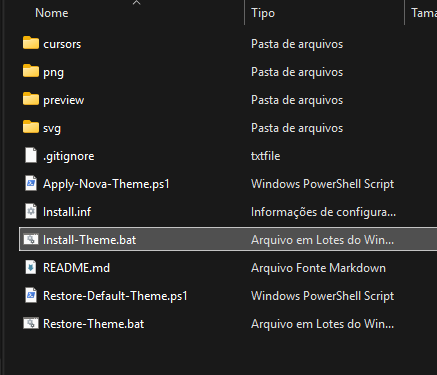Select the Install-Theme.bat file name
Screen dimensions: 437x375
click(90, 240)
